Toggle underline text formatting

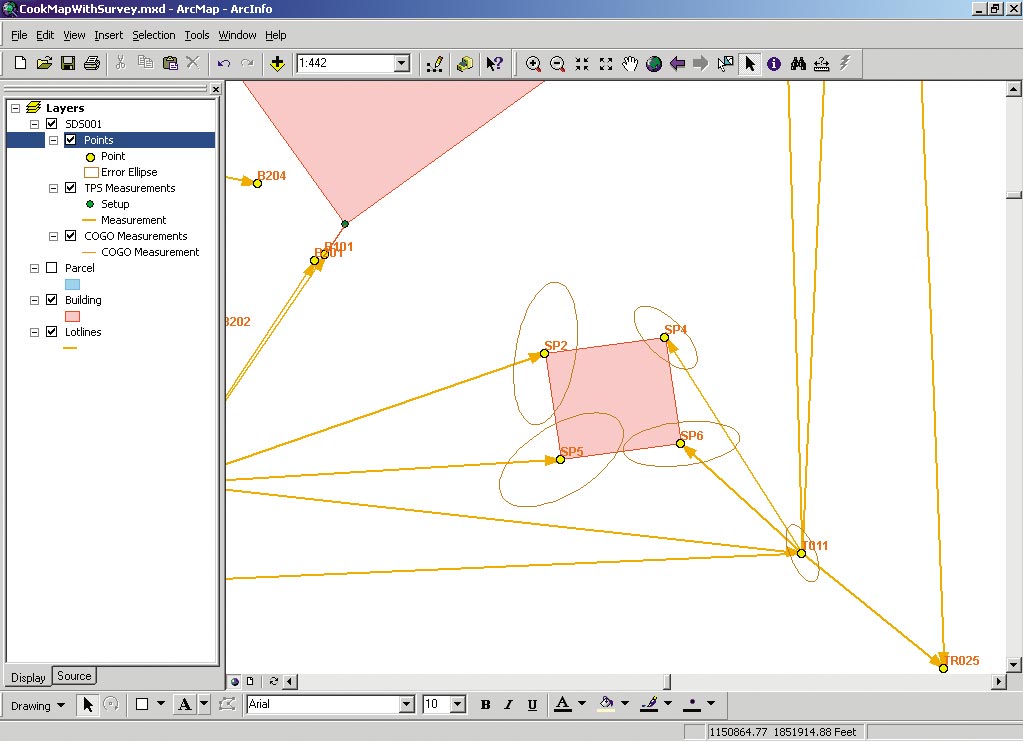(x=532, y=705)
